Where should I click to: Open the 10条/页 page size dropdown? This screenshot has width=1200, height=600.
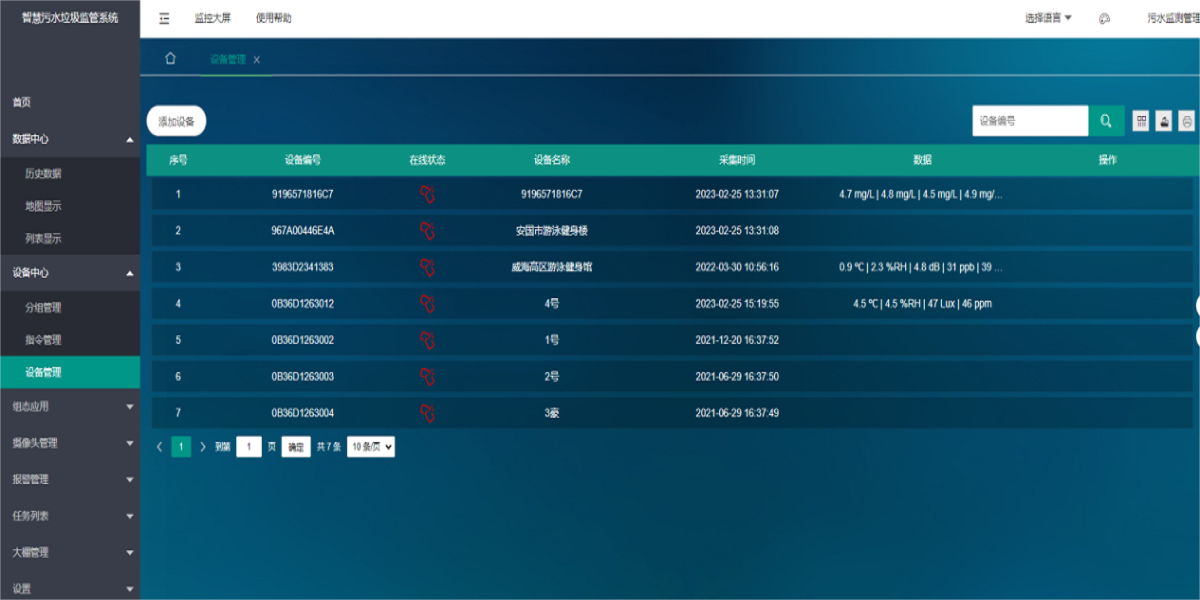(371, 447)
